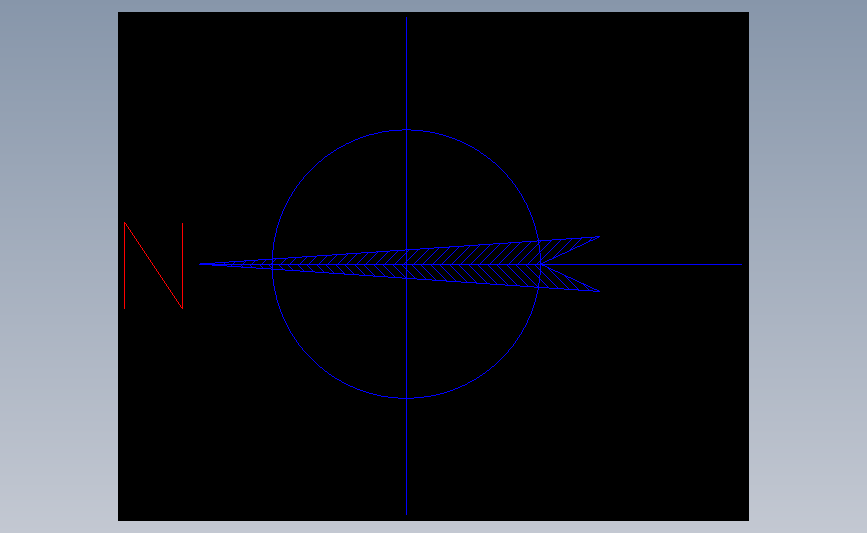Click the arrow's pointed tip beside the N
867x533 pixels.
pyautogui.click(x=201, y=264)
